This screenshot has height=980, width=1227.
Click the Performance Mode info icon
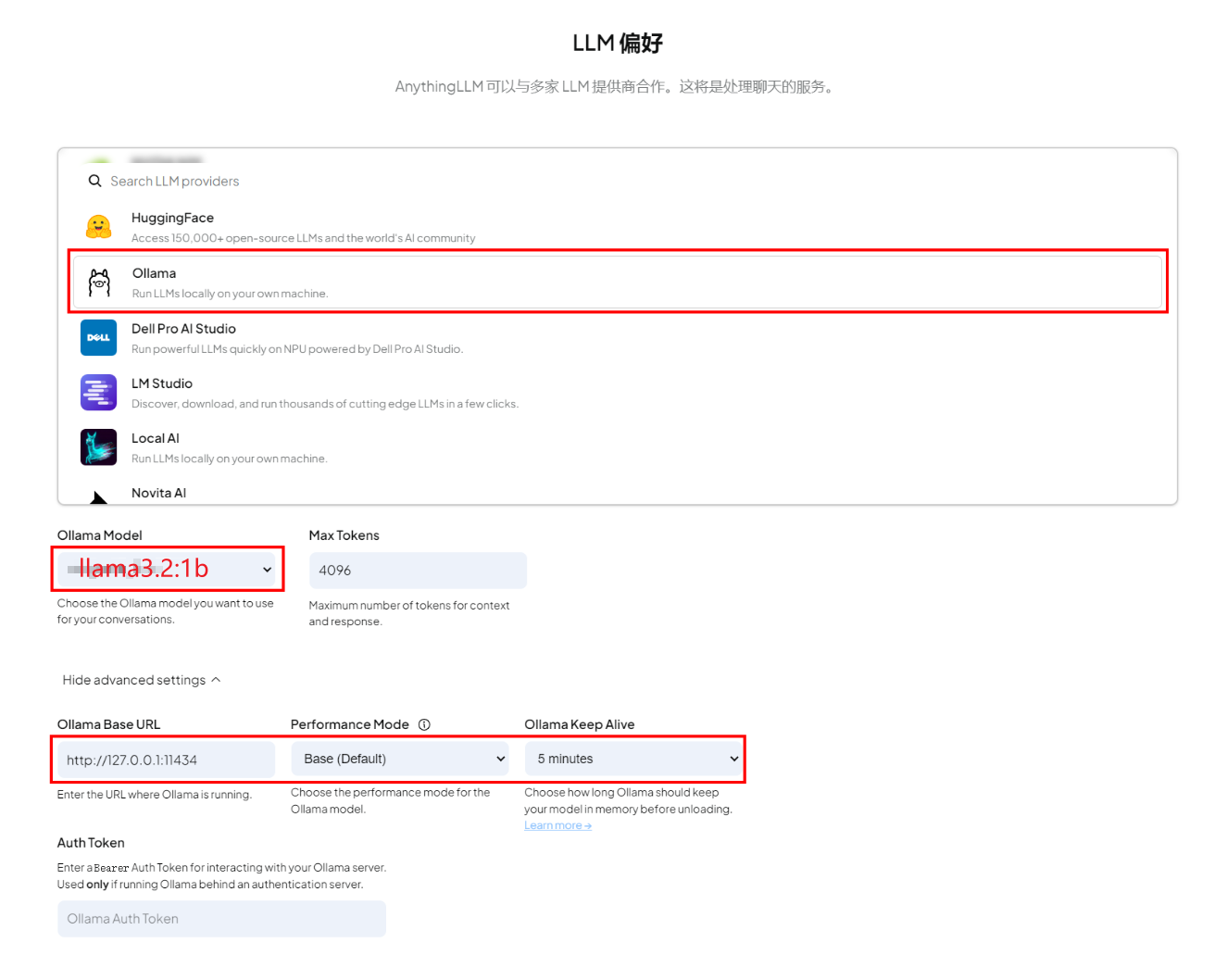pyautogui.click(x=424, y=724)
